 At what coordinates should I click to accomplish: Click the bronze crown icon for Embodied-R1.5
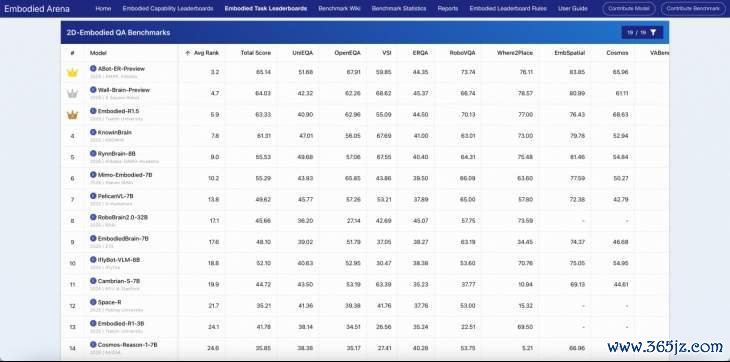tap(72, 115)
